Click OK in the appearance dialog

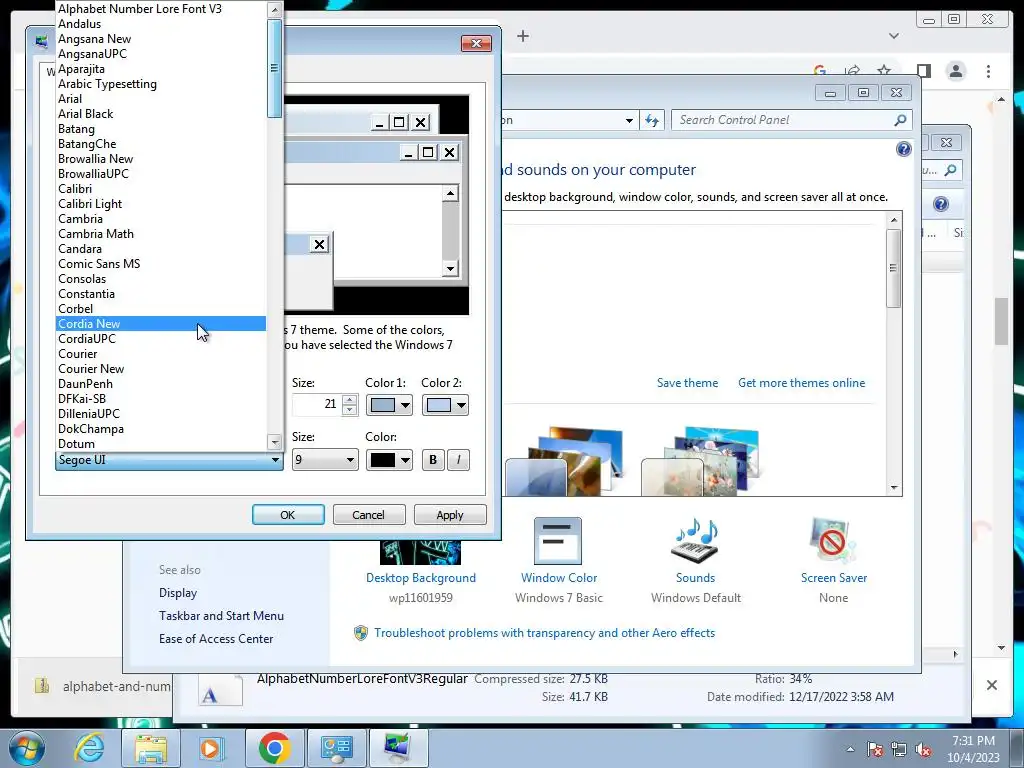[288, 515]
